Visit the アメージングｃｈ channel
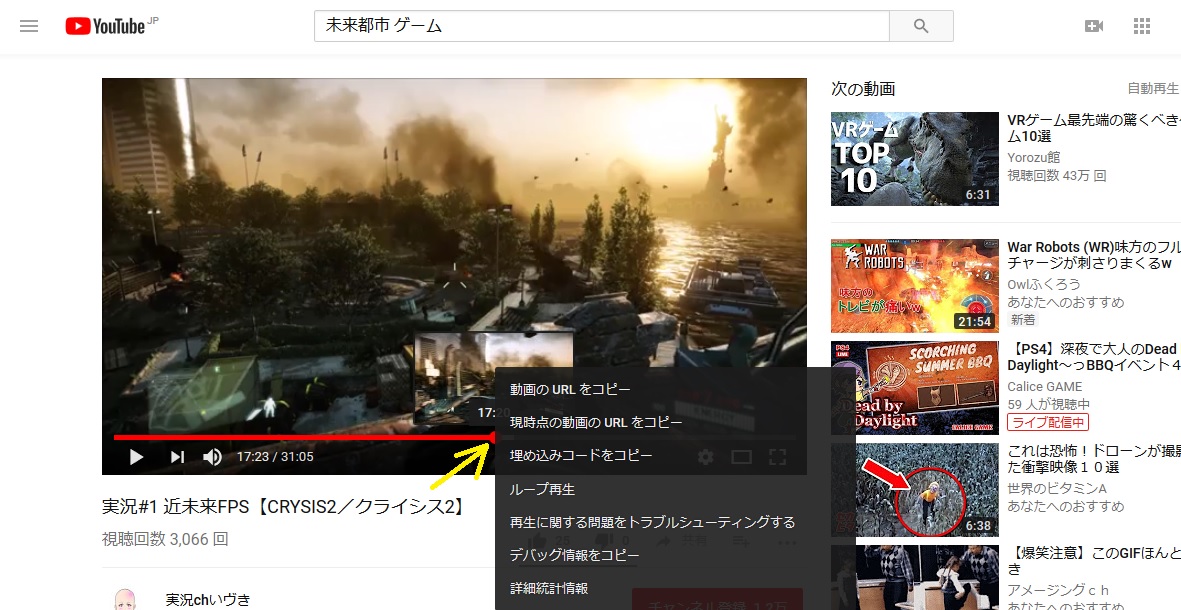The height and width of the screenshot is (610, 1181). tap(1060, 590)
